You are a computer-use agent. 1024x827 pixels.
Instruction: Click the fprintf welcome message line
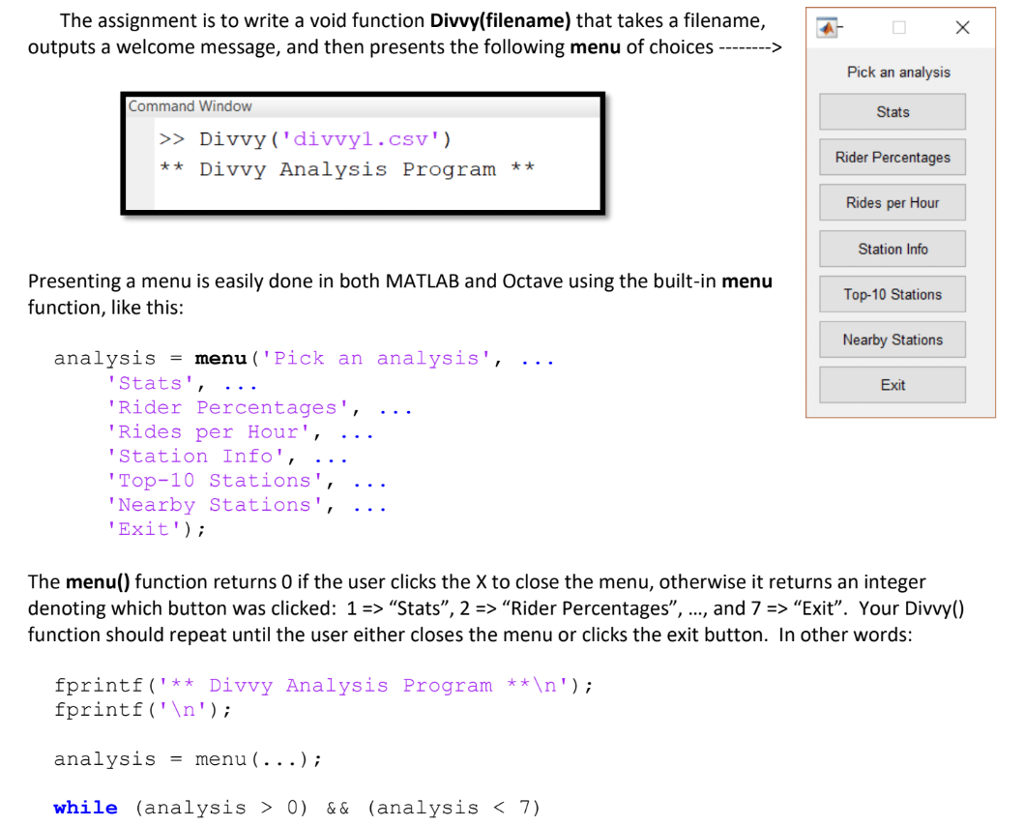click(320, 685)
